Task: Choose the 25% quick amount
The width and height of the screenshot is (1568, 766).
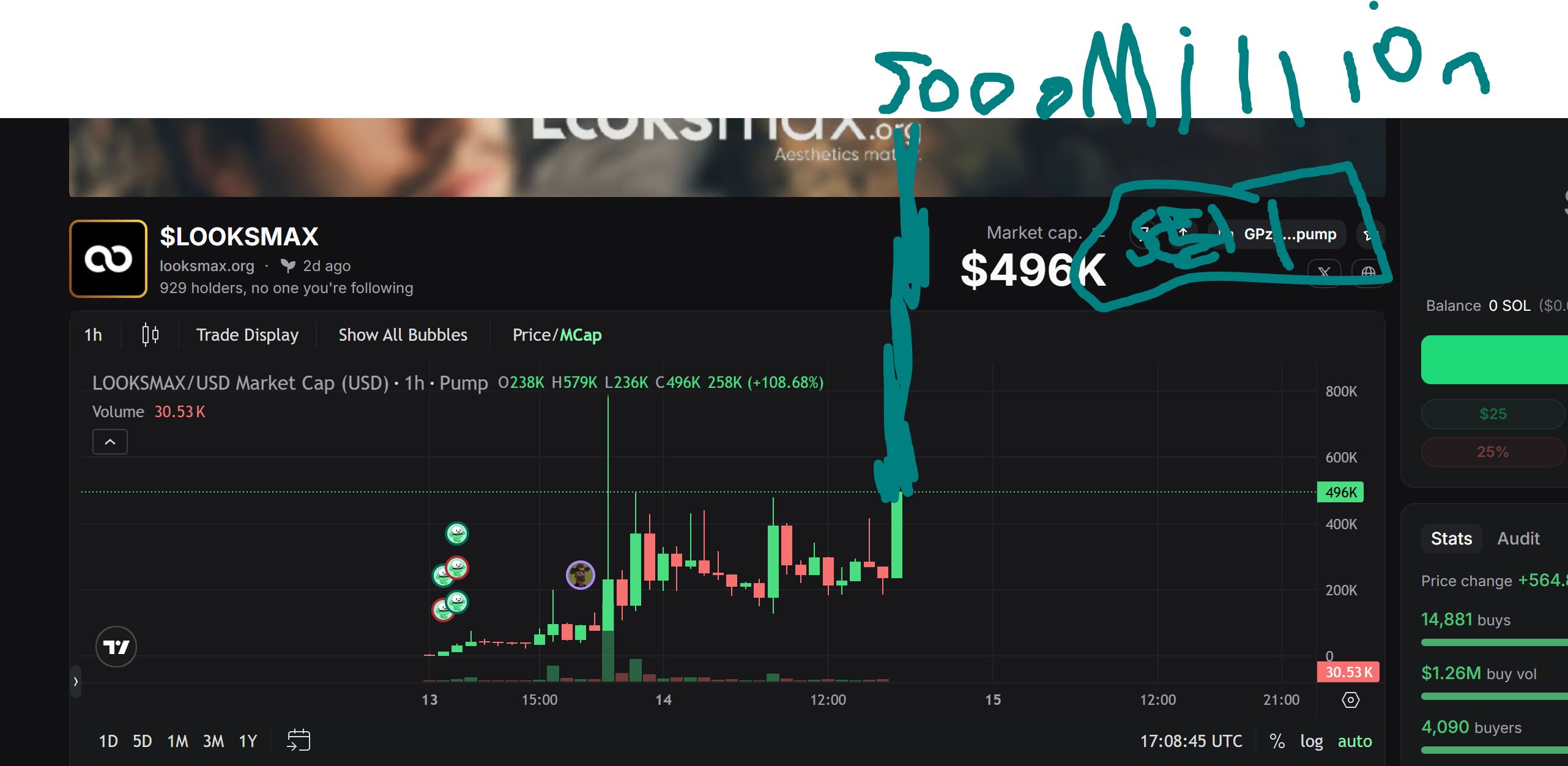Action: pyautogui.click(x=1493, y=452)
